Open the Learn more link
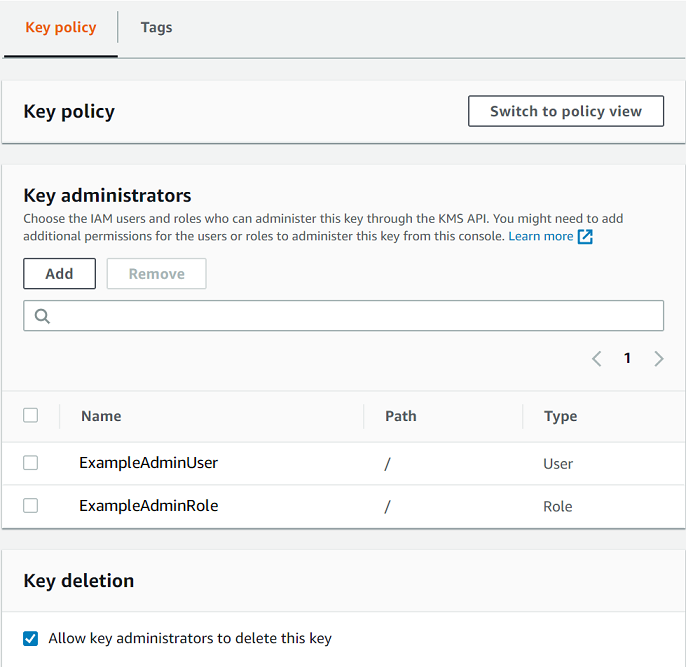The width and height of the screenshot is (686, 667). [x=540, y=236]
